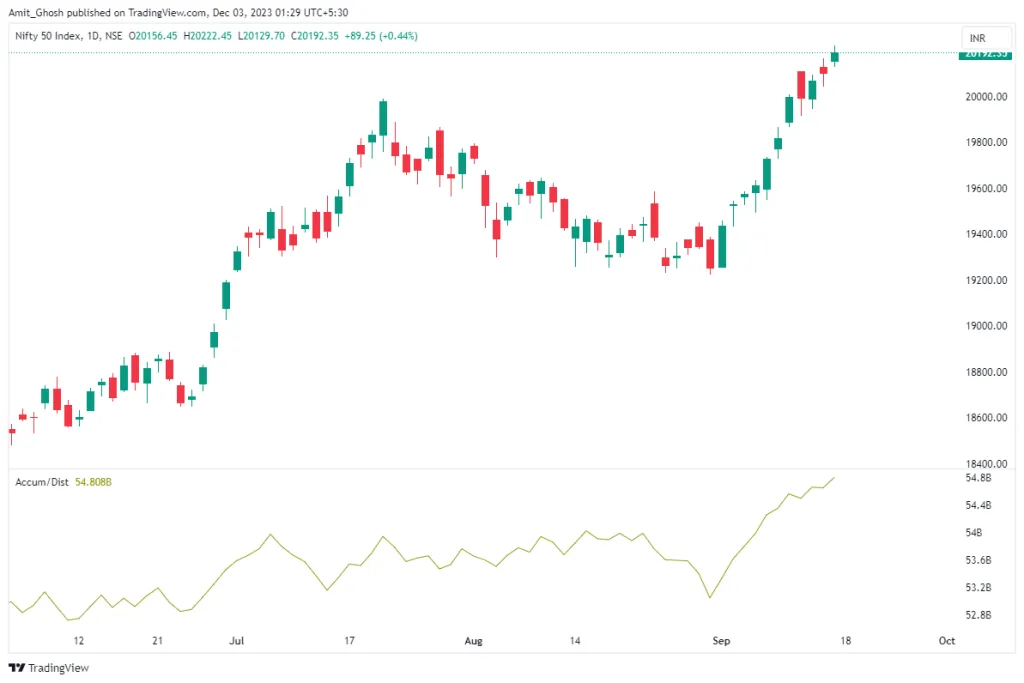Viewport: 1024px width, 683px height.
Task: Click the Aug label on time axis
Action: (x=474, y=640)
